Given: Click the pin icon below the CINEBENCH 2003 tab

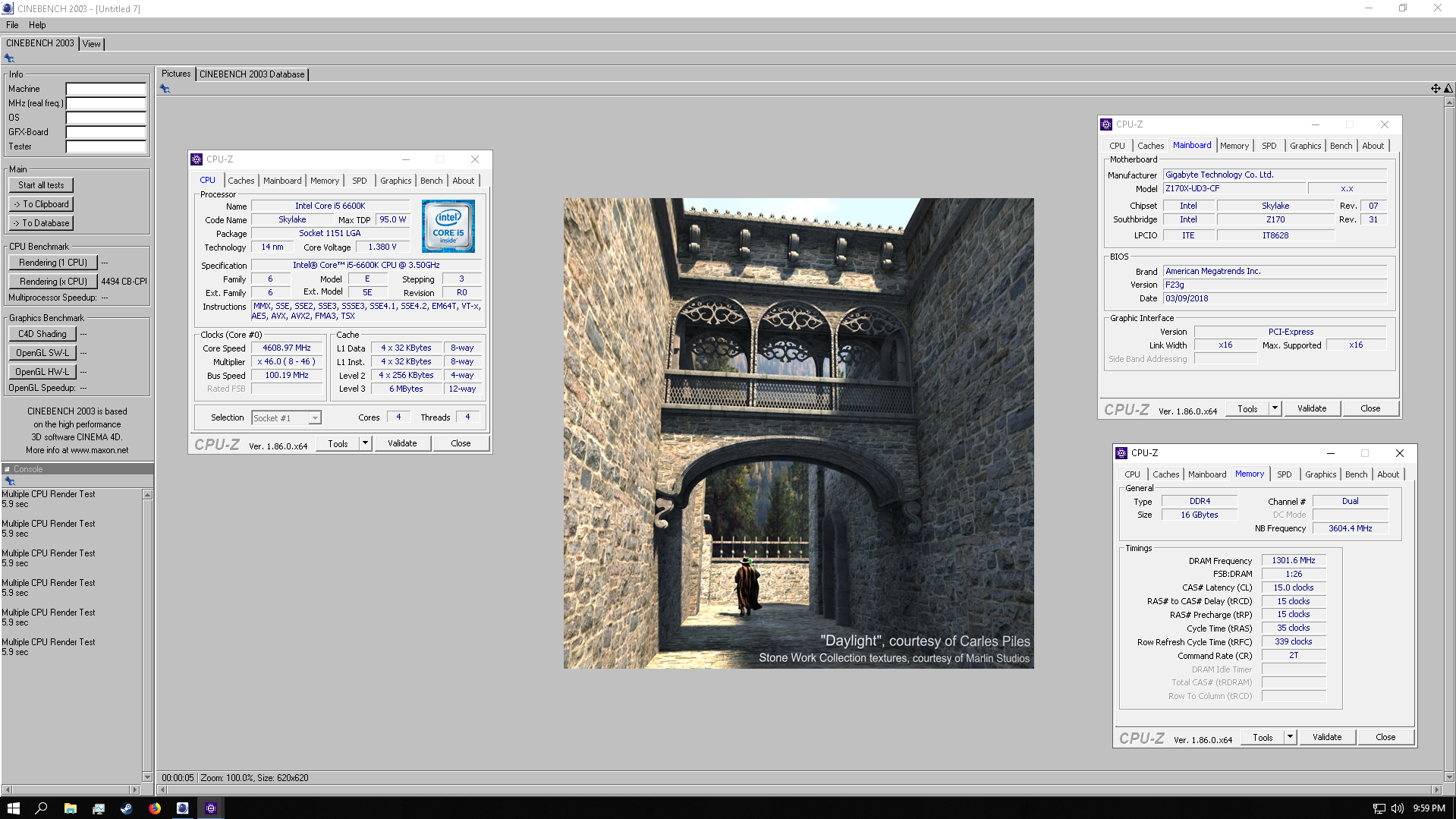Looking at the screenshot, I should coord(9,58).
